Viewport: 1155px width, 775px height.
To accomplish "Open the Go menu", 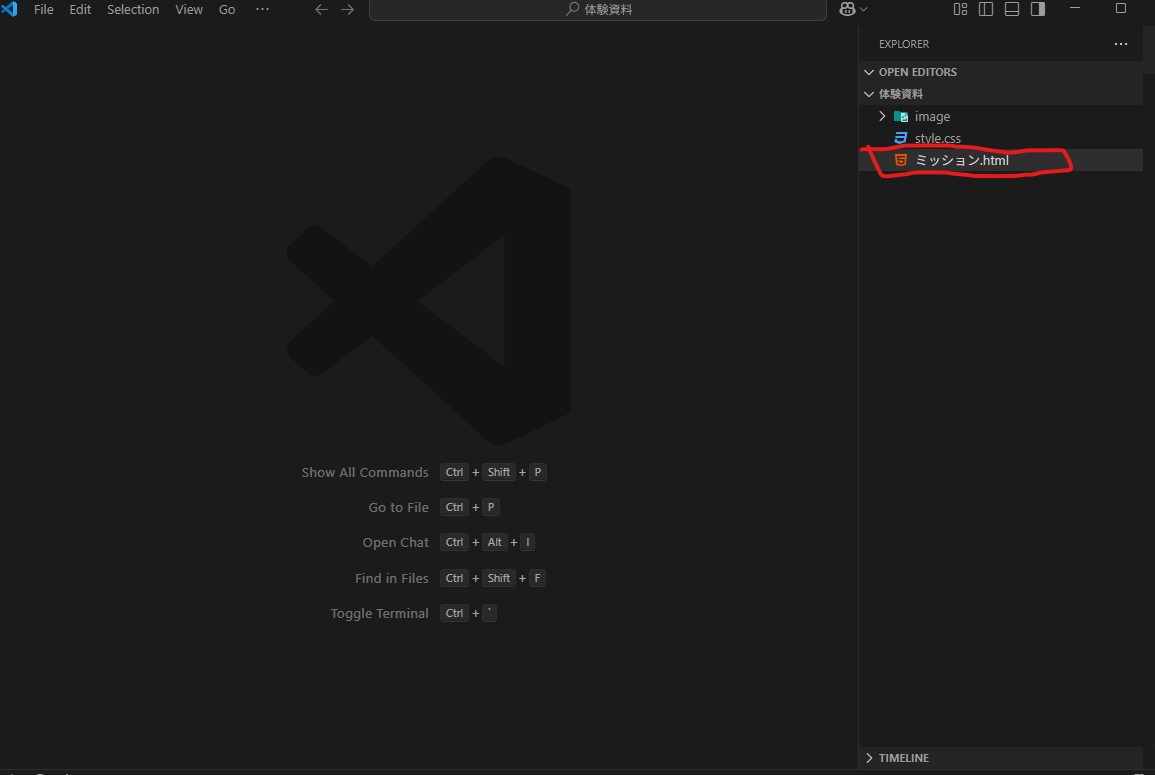I will [227, 10].
